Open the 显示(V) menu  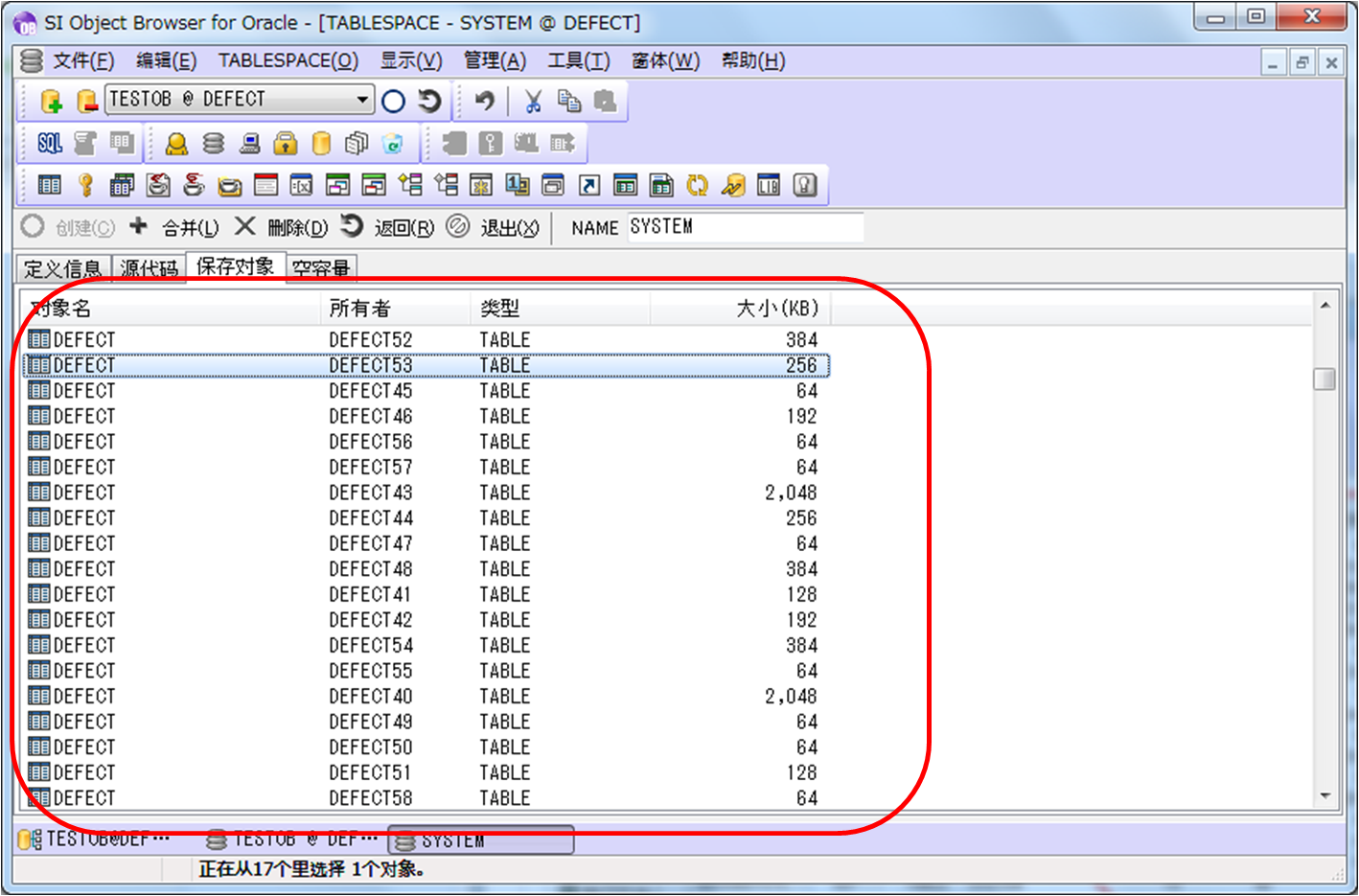[411, 61]
